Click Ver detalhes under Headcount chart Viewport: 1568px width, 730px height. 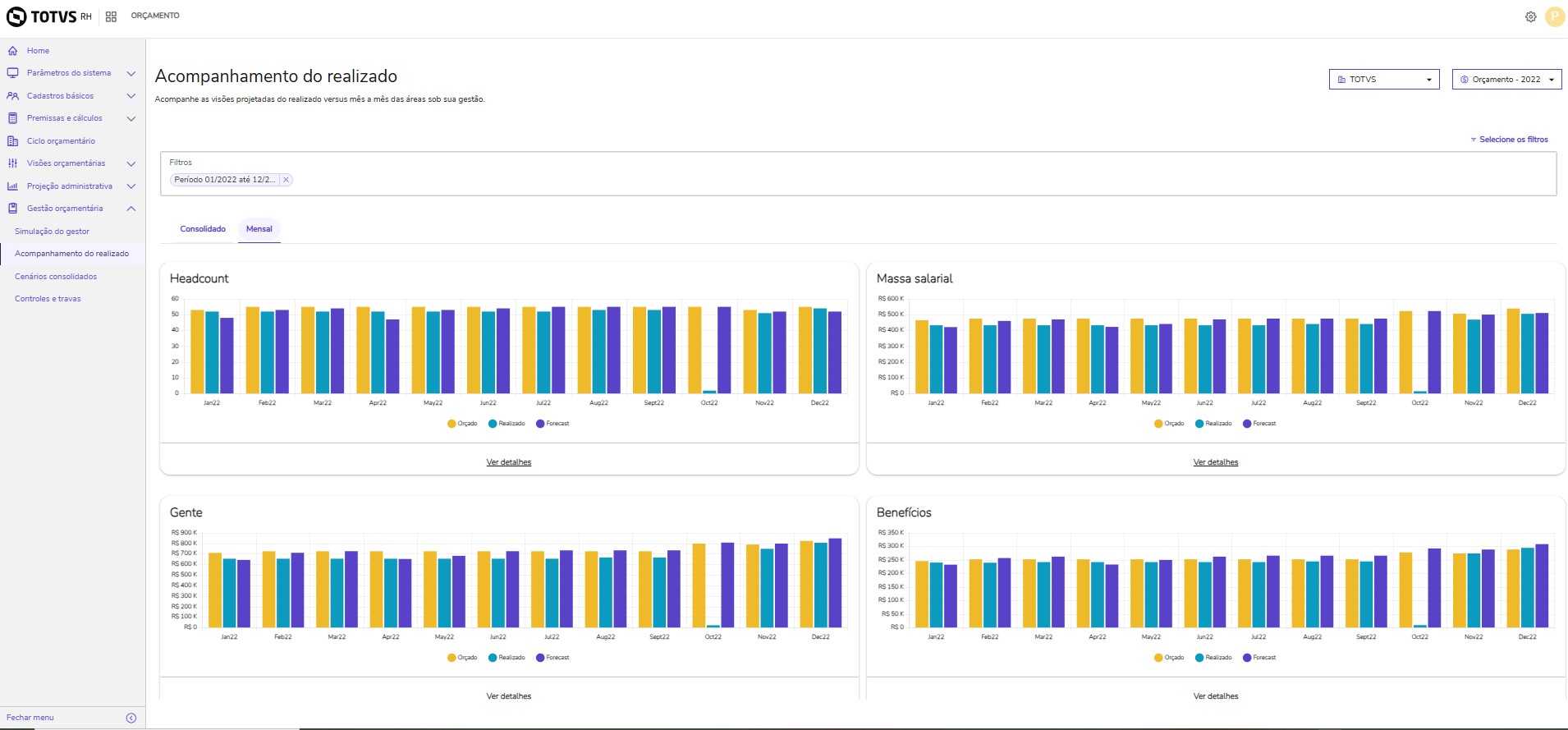pyautogui.click(x=508, y=462)
